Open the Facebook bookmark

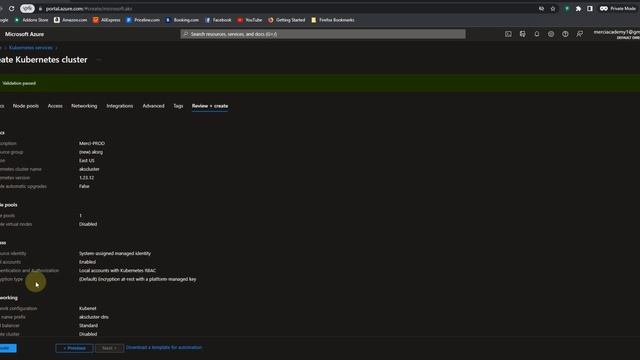(218, 20)
